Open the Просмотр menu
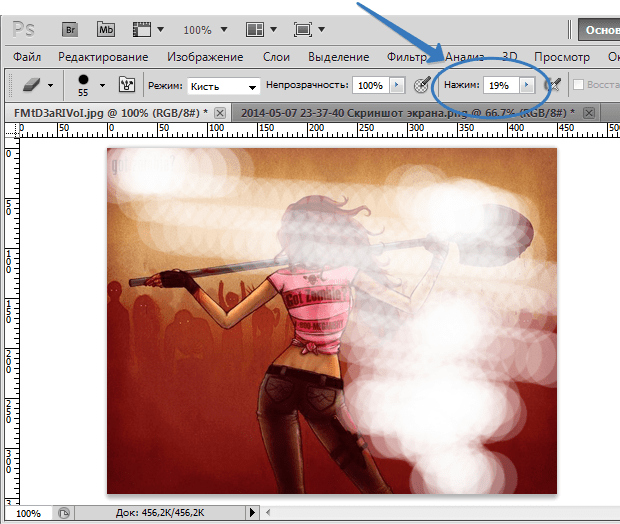 tap(562, 57)
